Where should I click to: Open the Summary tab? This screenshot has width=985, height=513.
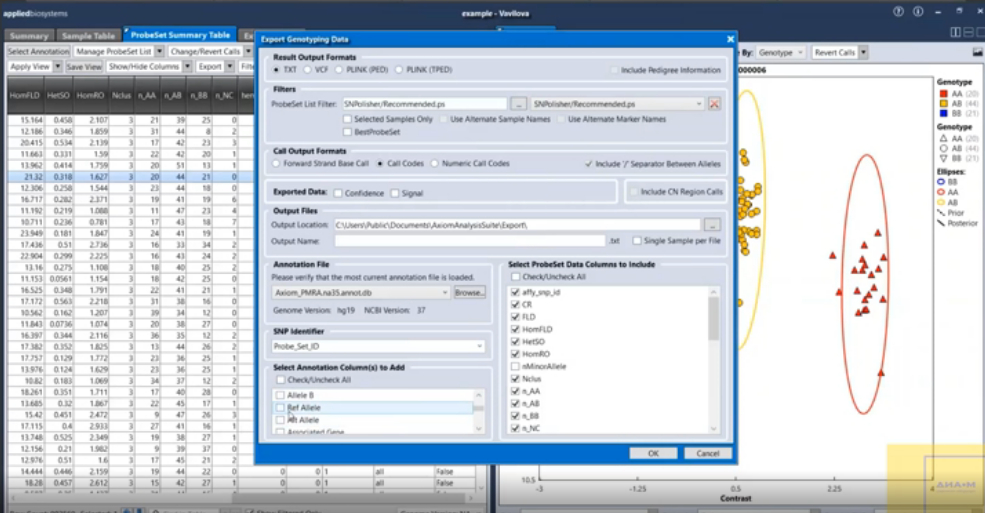[27, 35]
